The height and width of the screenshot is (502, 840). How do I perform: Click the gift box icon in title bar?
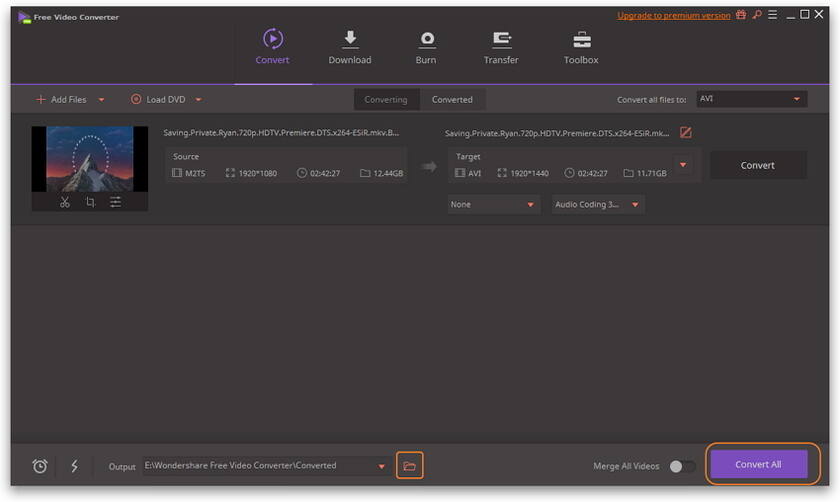pyautogui.click(x=741, y=15)
